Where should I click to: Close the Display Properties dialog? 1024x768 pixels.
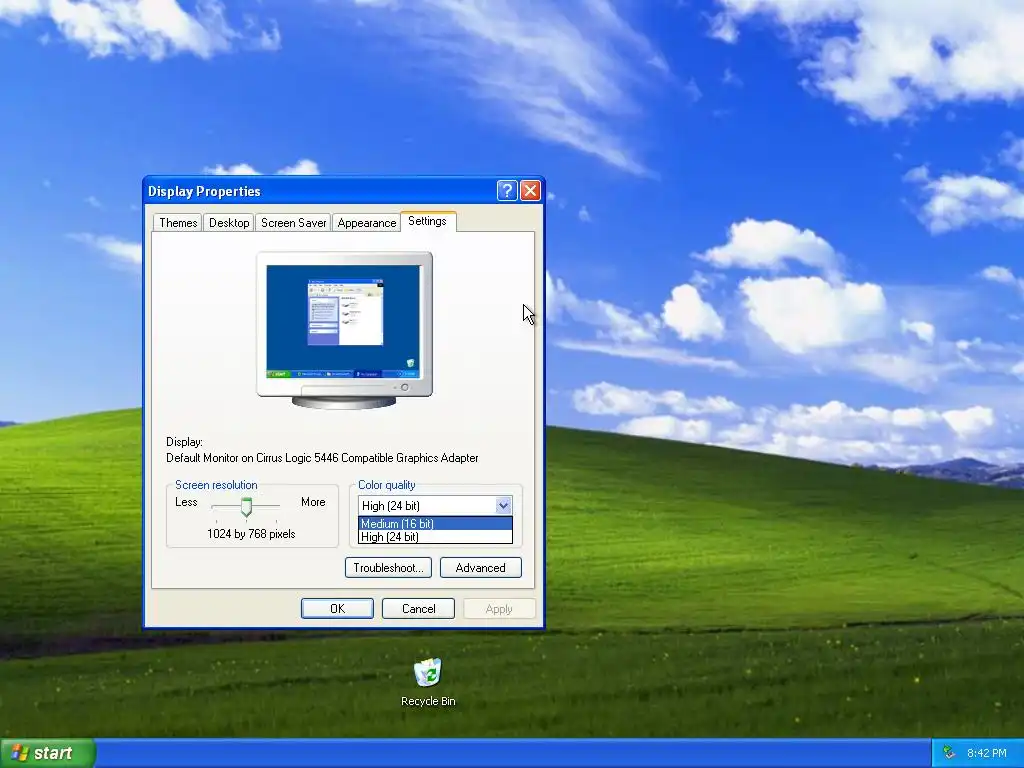point(530,191)
